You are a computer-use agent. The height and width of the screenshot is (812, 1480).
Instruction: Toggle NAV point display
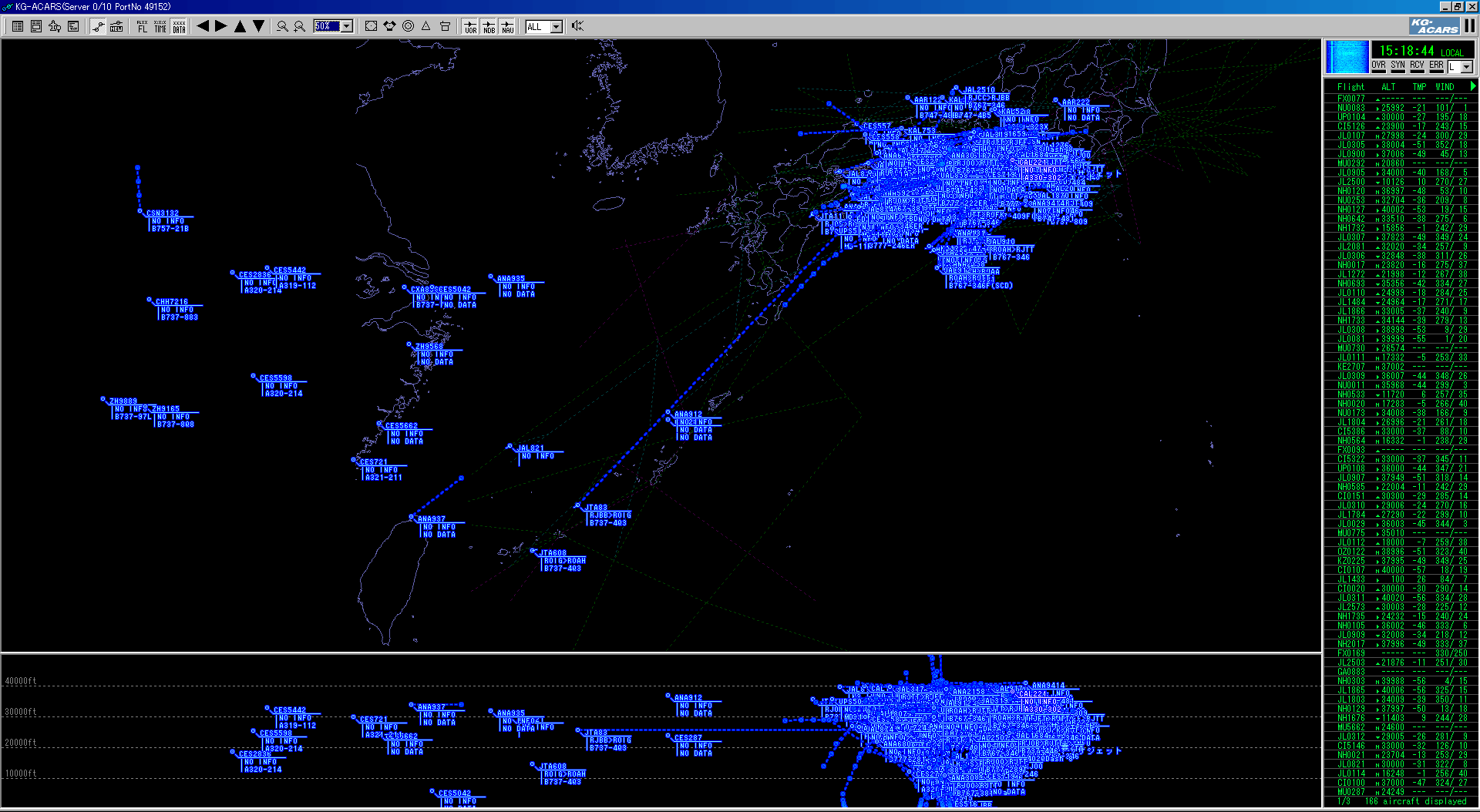(507, 26)
